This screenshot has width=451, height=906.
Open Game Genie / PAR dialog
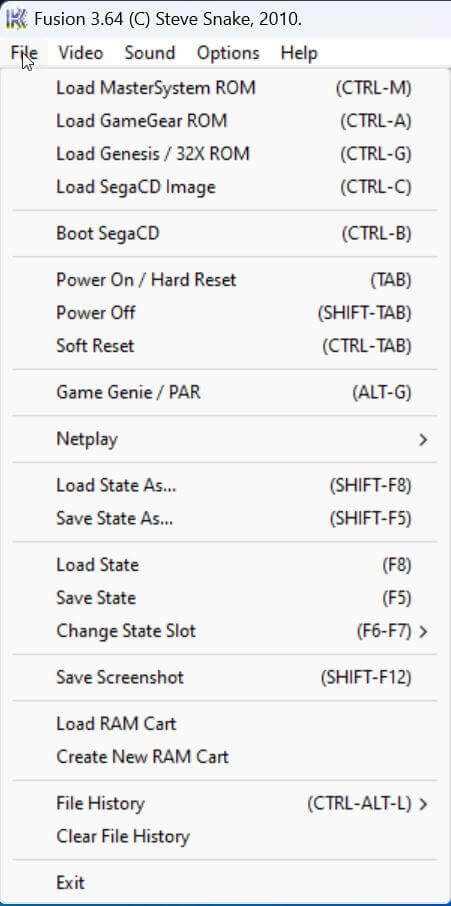(x=225, y=393)
